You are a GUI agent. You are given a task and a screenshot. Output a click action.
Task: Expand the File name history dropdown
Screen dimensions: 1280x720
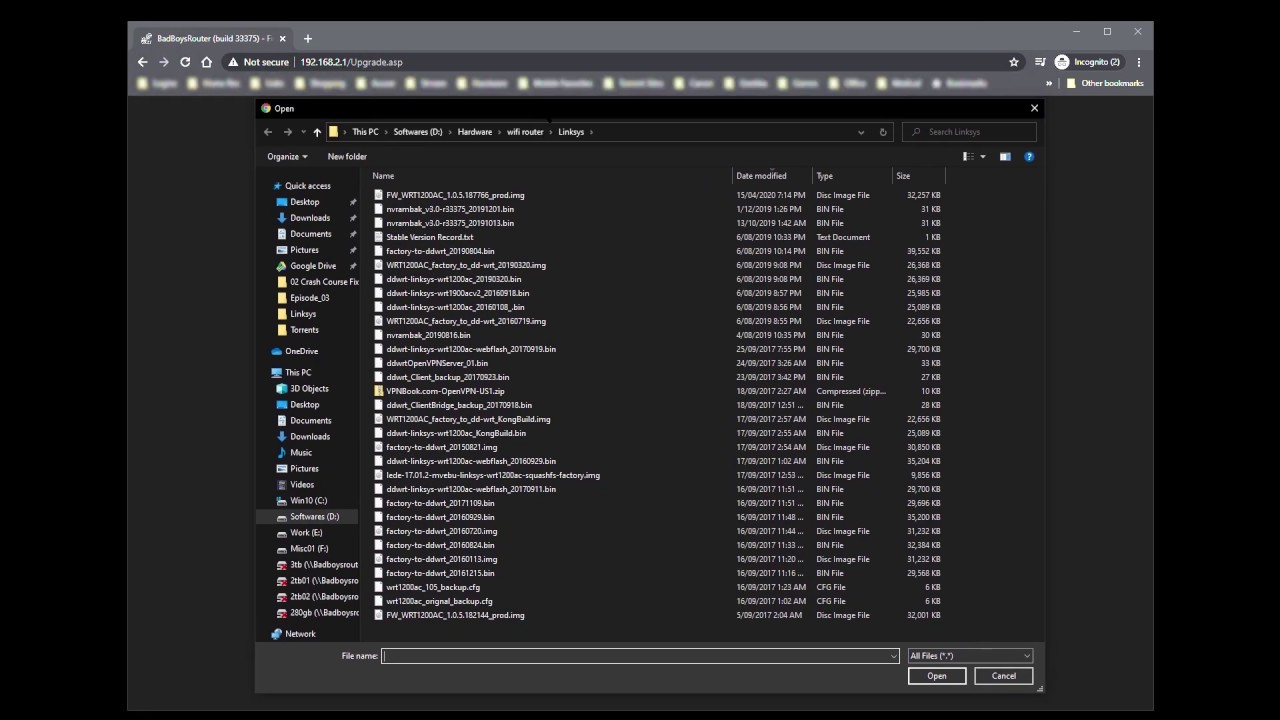[x=894, y=656]
